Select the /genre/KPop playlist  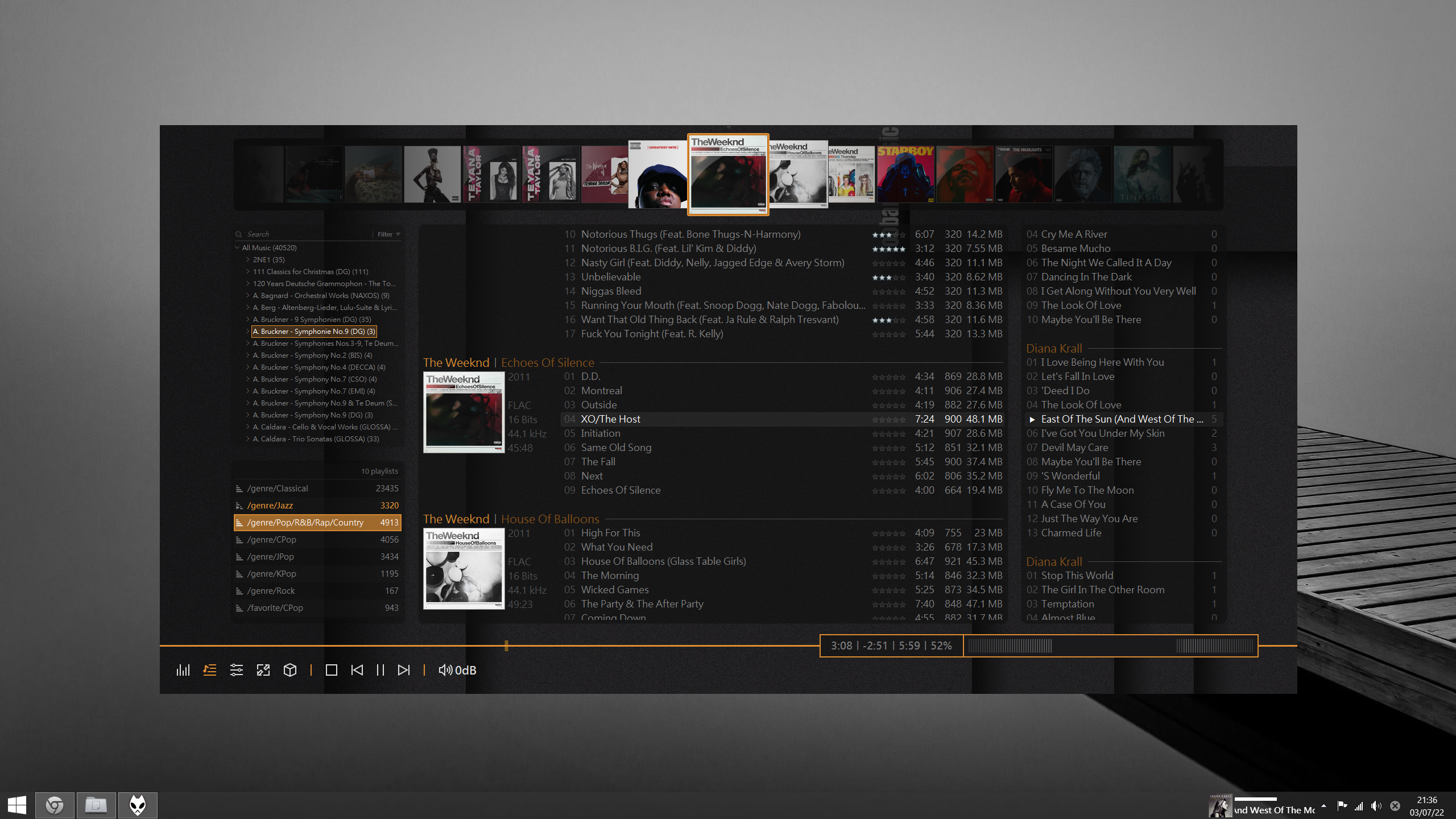(x=317, y=573)
